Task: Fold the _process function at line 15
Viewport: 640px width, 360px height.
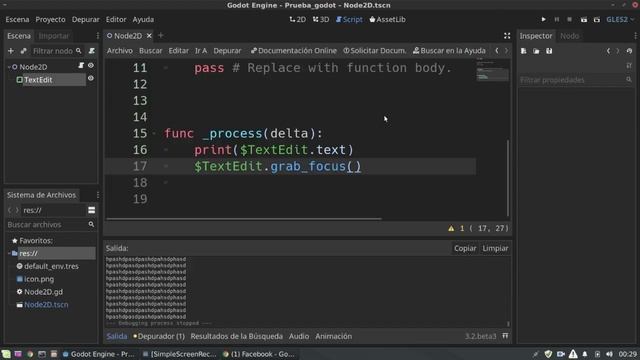Action: [x=154, y=133]
